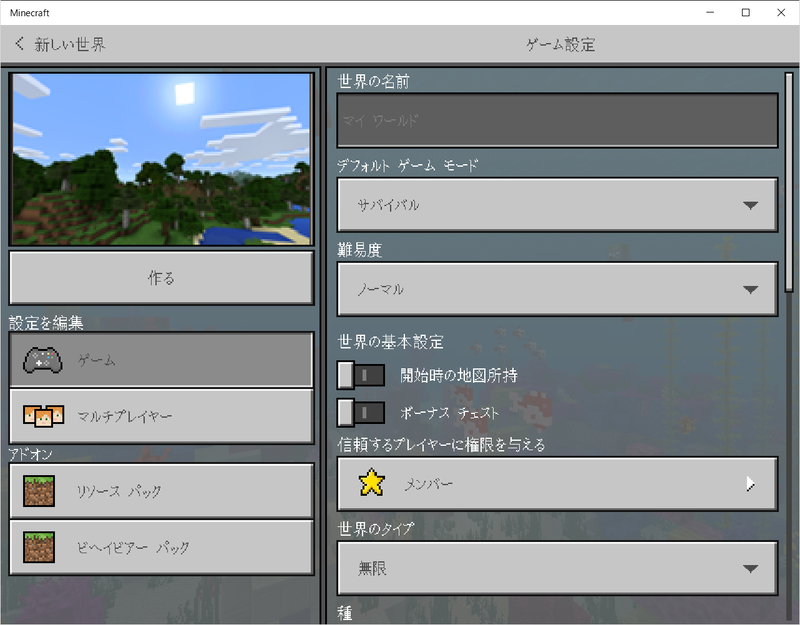Select the マルチプレイヤー settings tab
Image resolution: width=800 pixels, height=625 pixels.
161,416
